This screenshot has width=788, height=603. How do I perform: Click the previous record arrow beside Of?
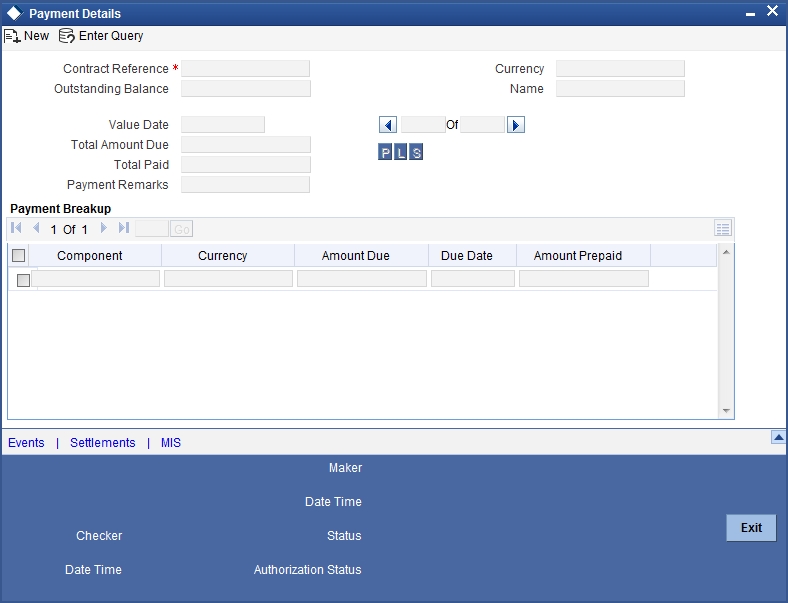tap(388, 125)
